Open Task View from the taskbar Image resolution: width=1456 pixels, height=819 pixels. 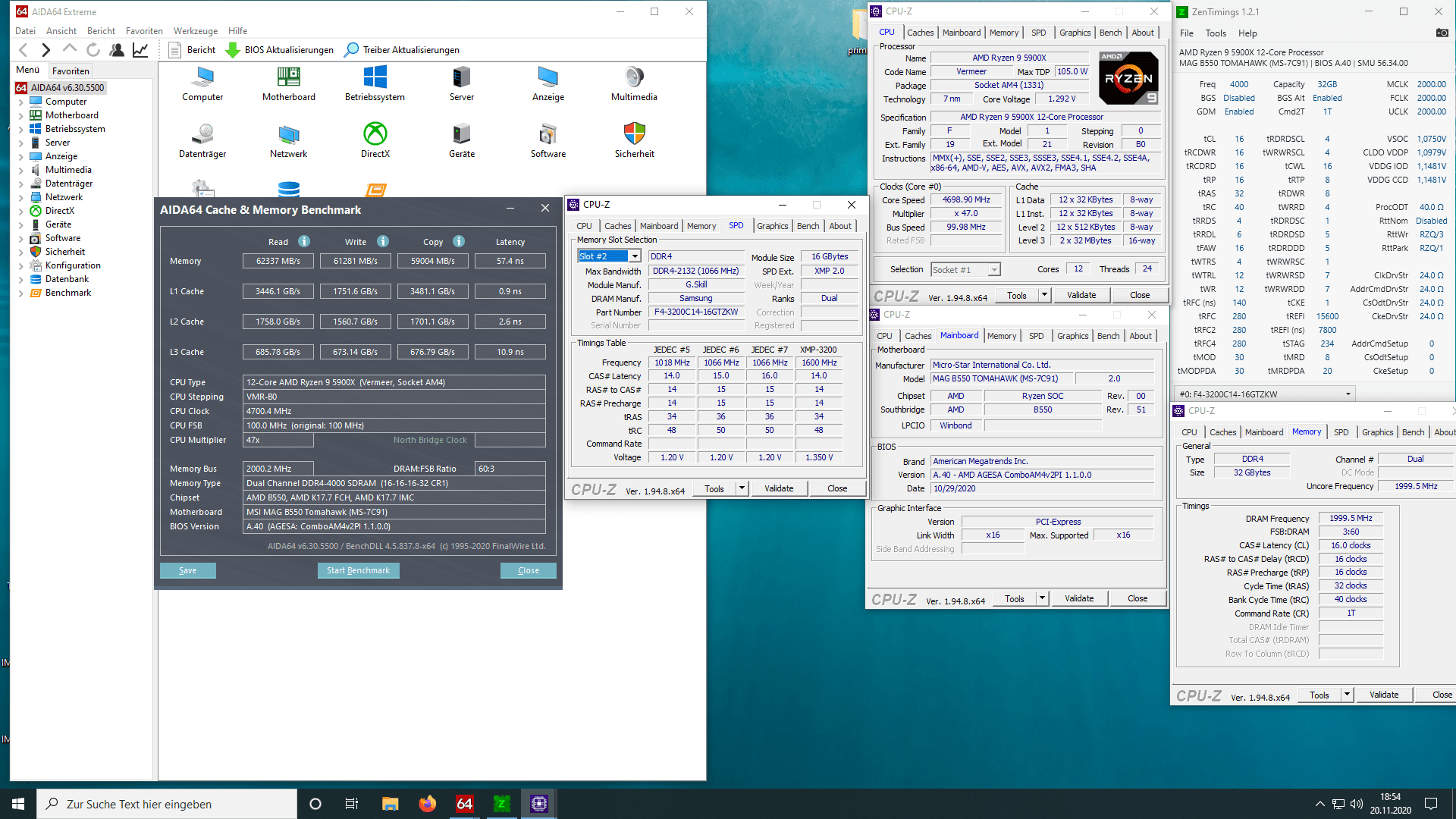click(352, 804)
